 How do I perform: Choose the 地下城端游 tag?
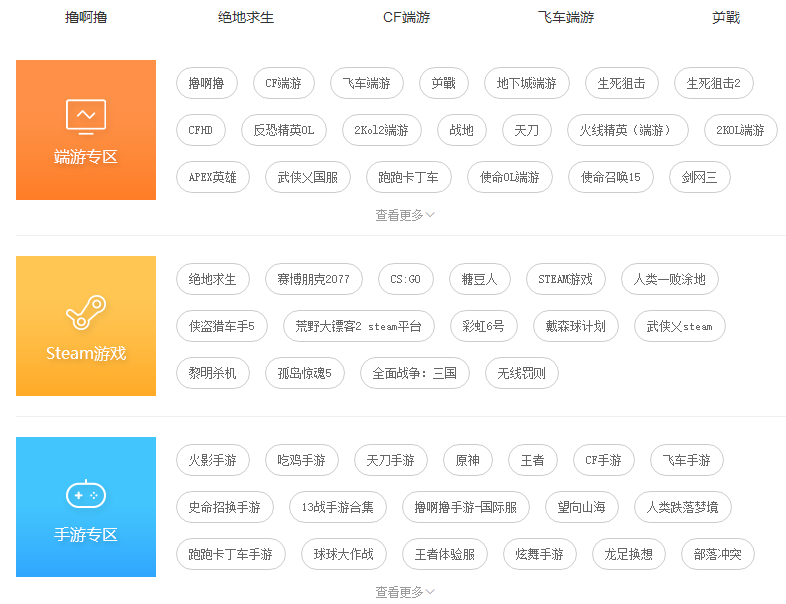click(x=527, y=83)
